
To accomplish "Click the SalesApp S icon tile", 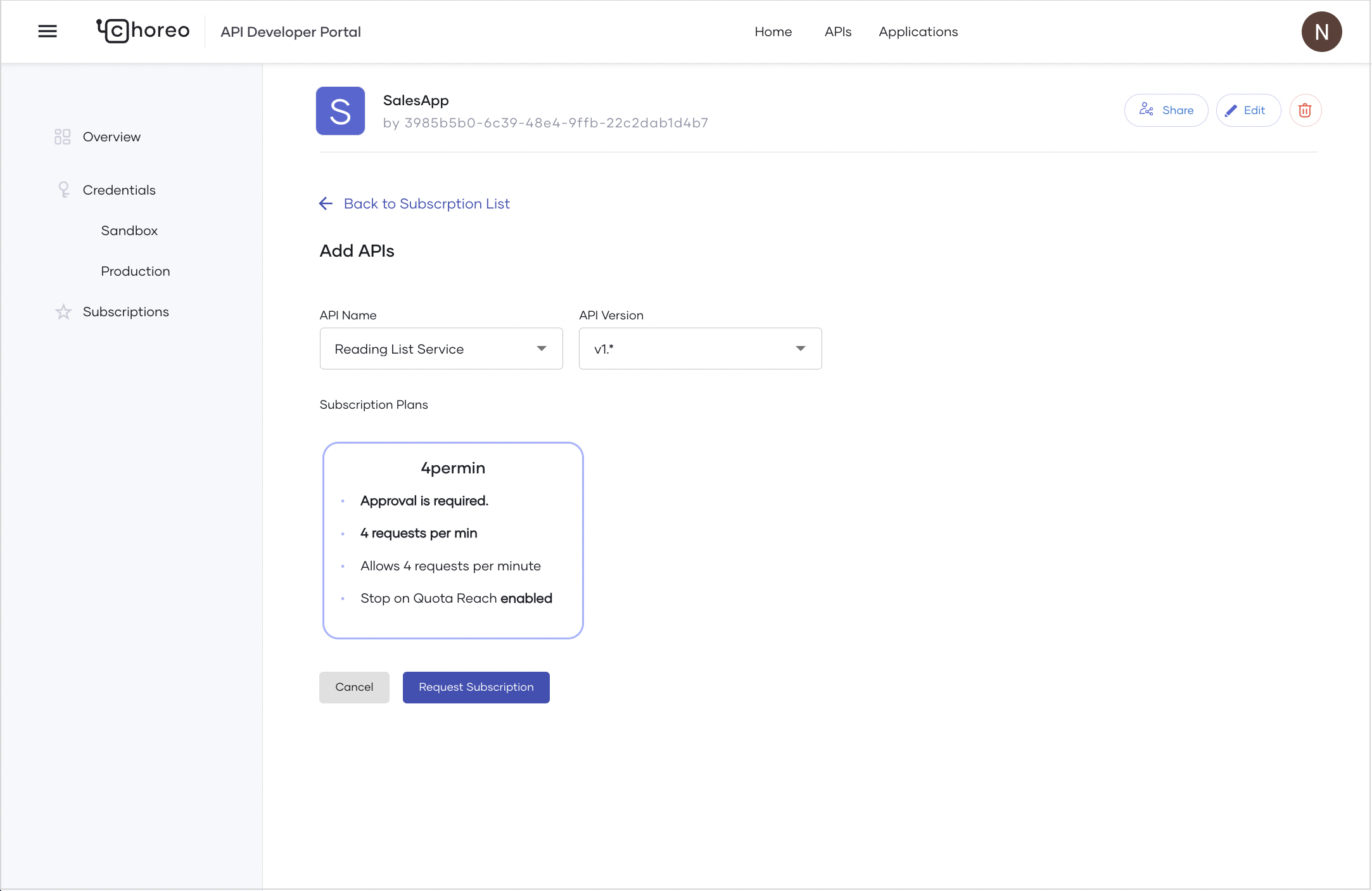I will pyautogui.click(x=340, y=111).
